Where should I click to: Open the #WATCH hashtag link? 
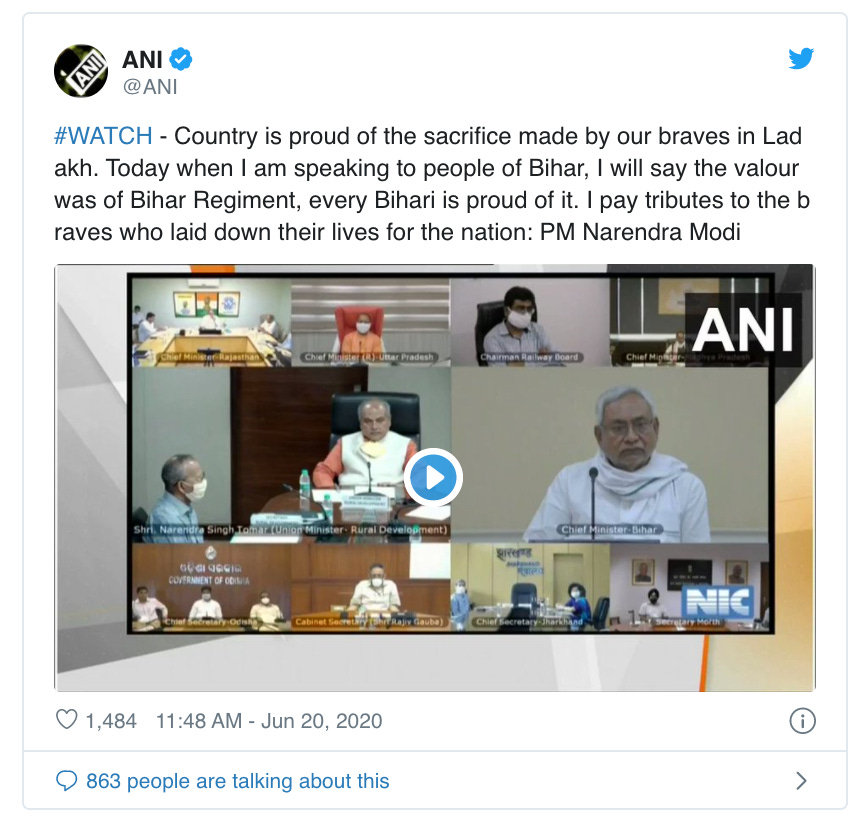[x=103, y=136]
